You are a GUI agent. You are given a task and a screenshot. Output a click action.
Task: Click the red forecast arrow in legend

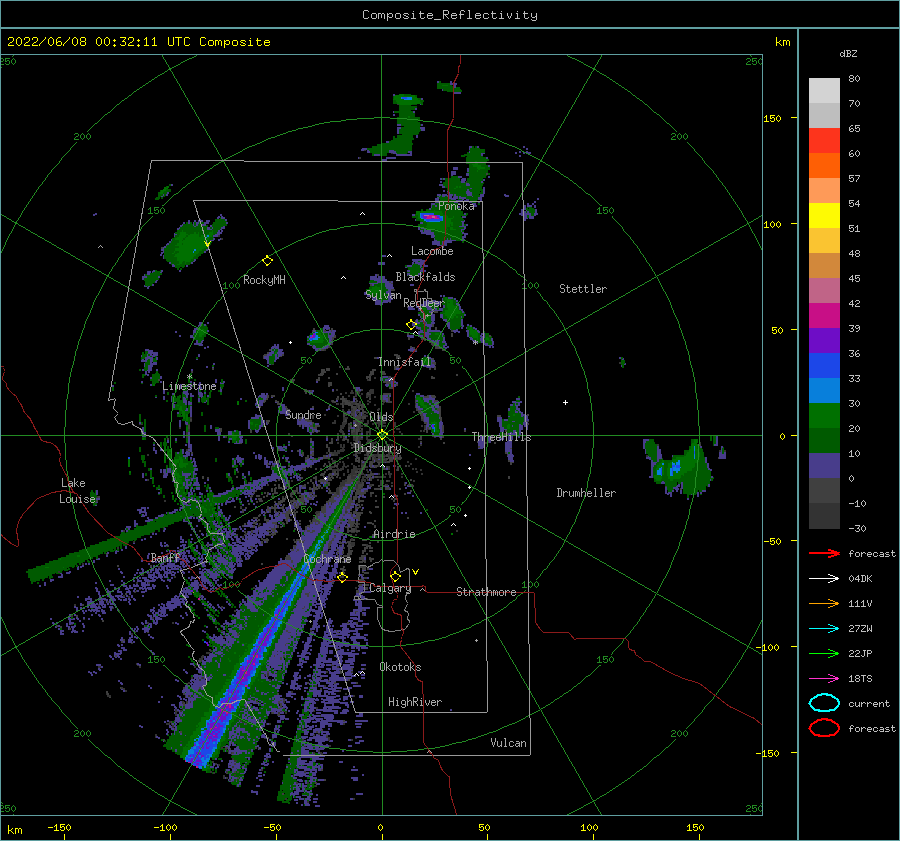click(x=824, y=553)
